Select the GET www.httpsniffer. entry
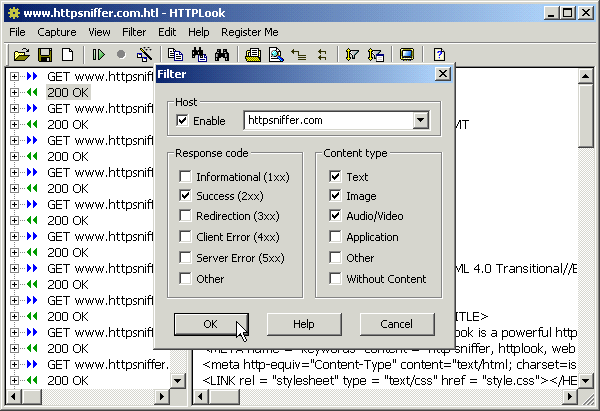 click(x=108, y=364)
